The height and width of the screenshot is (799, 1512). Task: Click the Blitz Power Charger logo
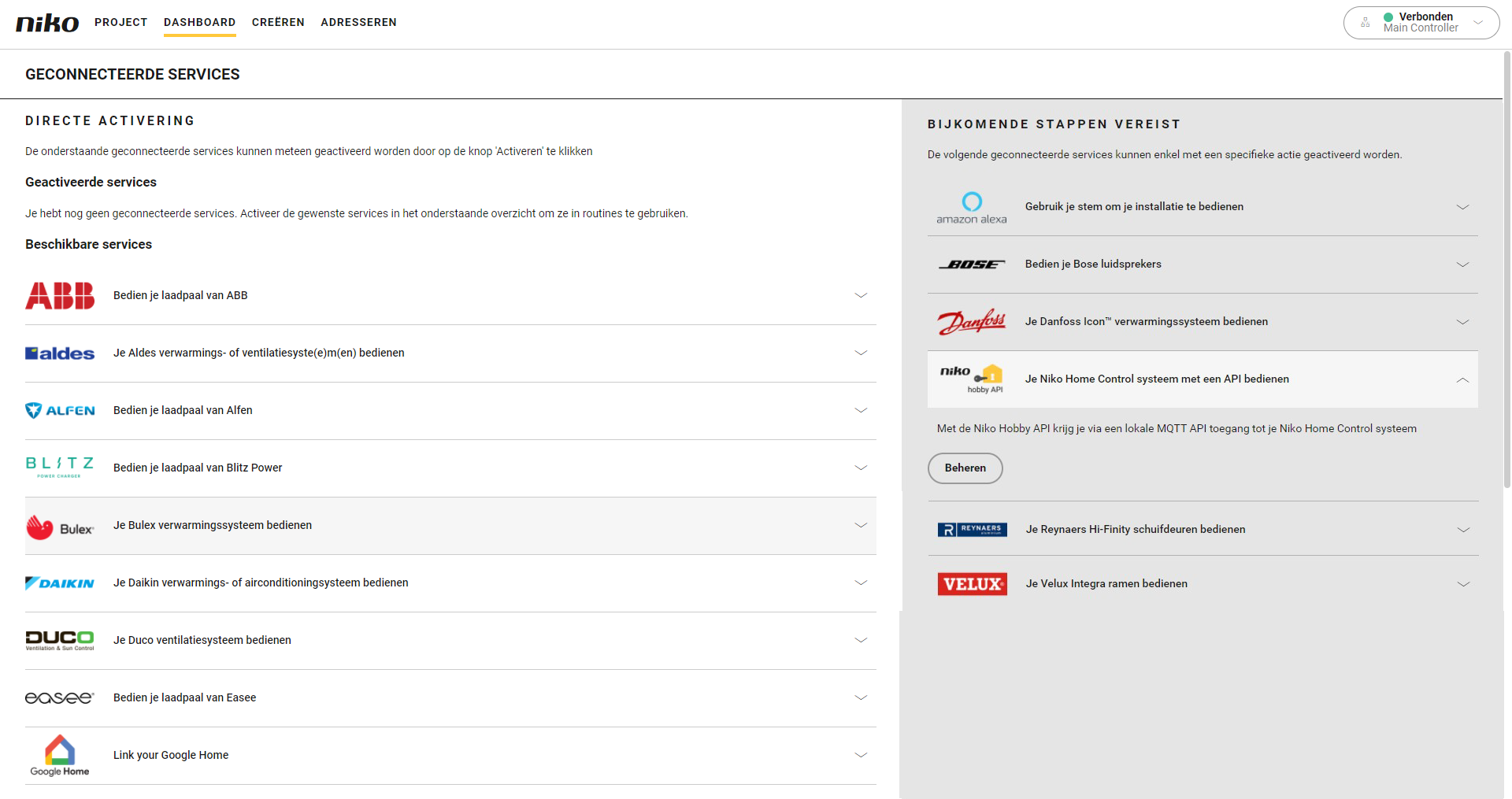[x=60, y=468]
